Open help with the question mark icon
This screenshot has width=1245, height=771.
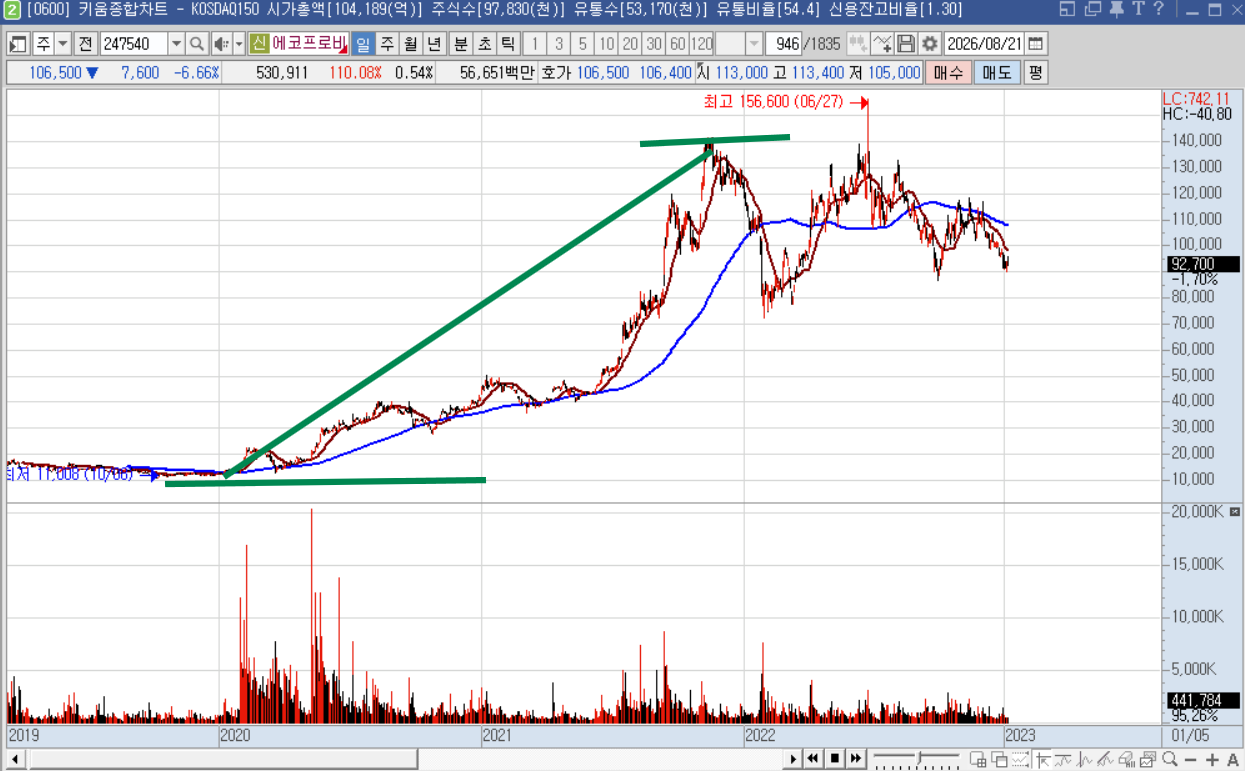(x=1158, y=10)
